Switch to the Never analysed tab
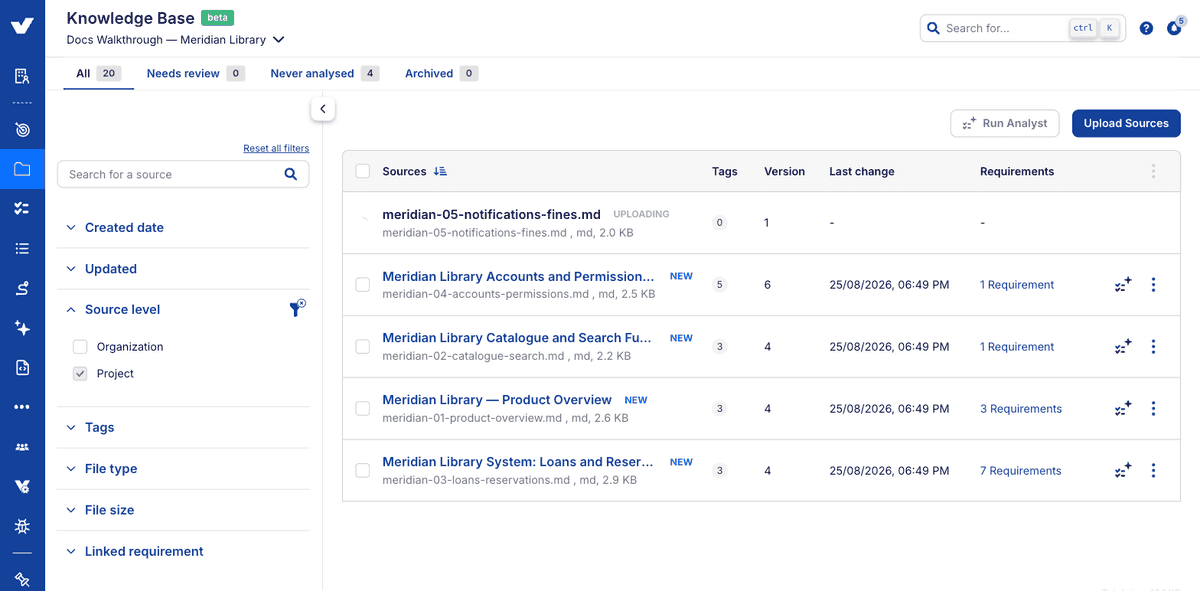 point(324,73)
